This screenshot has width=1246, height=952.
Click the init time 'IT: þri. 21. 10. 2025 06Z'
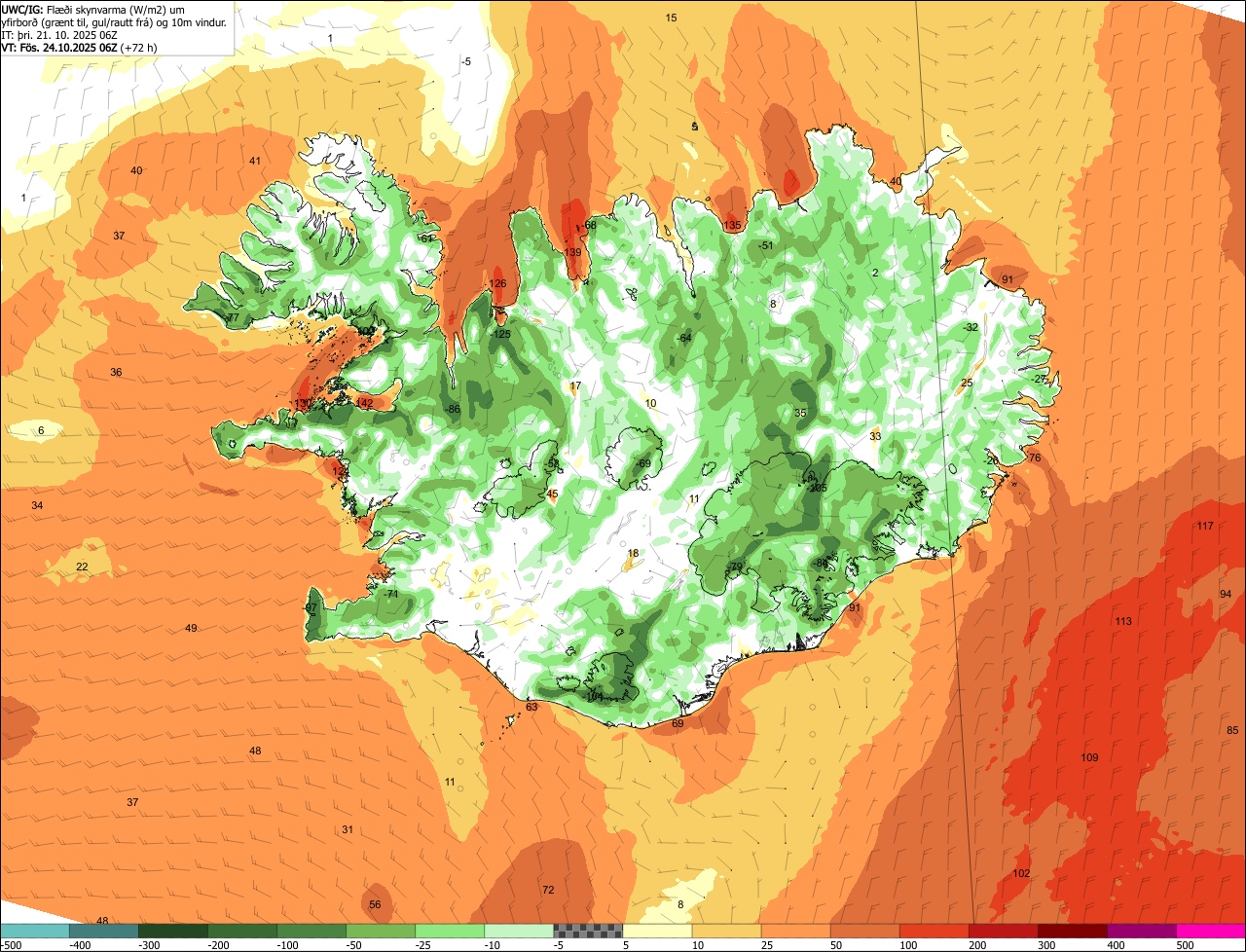(59, 34)
